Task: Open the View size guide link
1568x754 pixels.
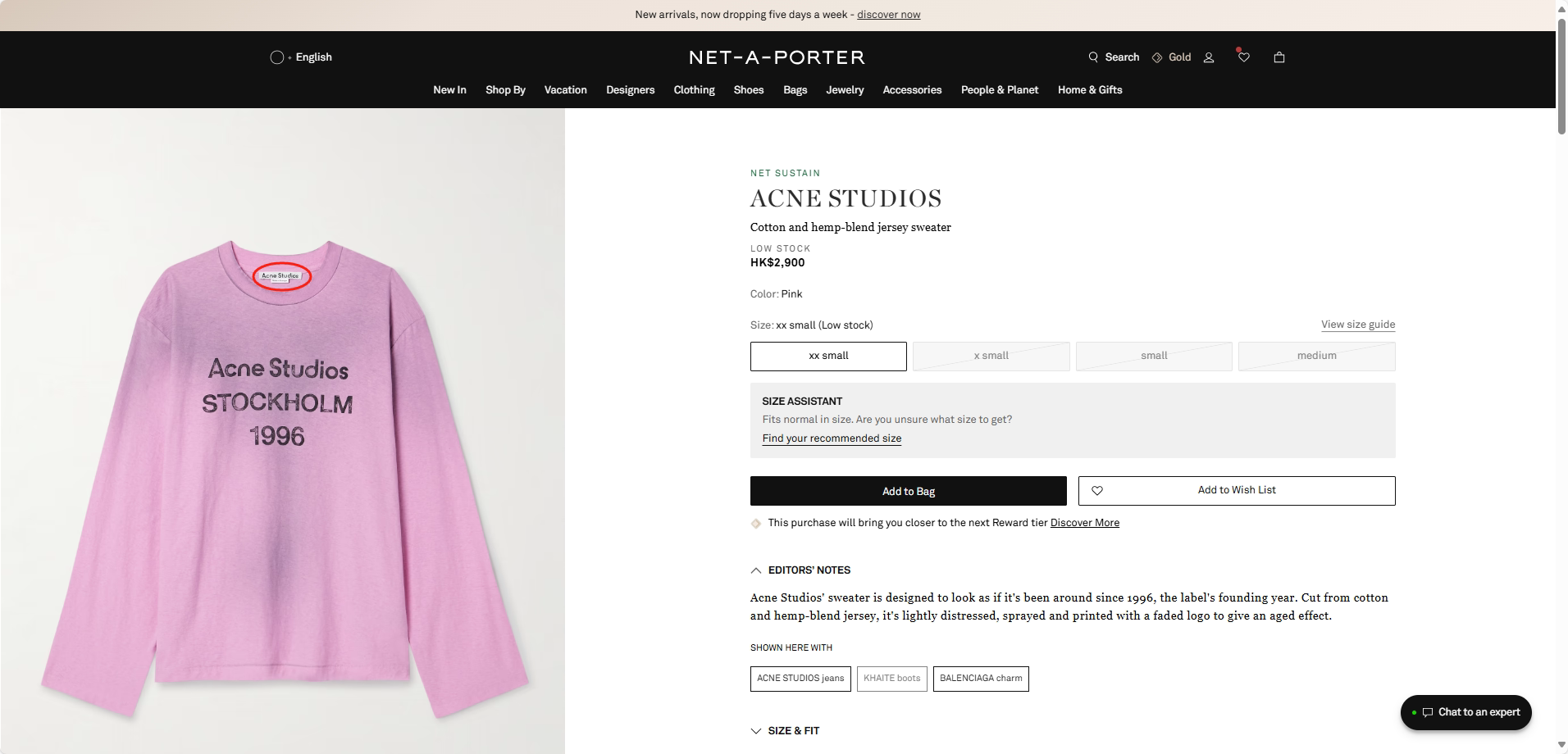Action: click(1357, 325)
